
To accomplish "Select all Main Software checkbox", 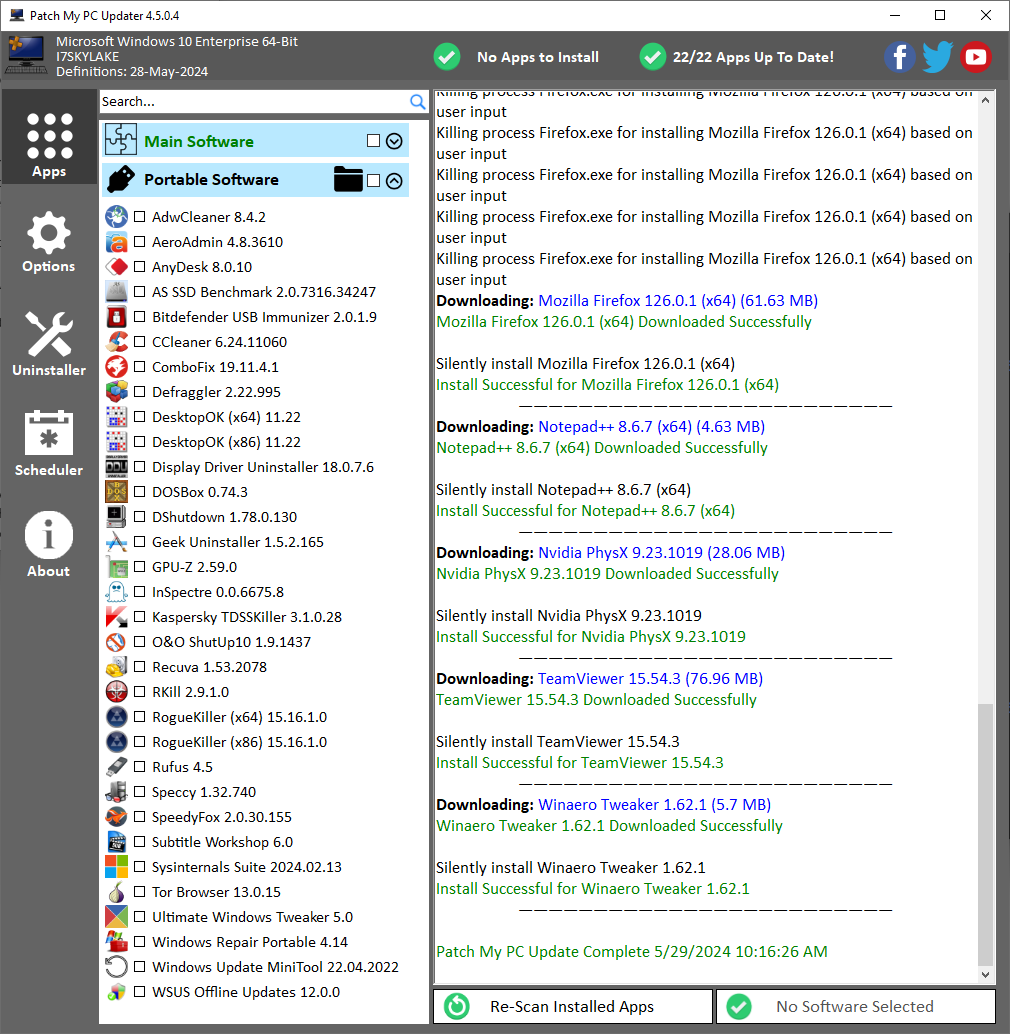I will (x=374, y=142).
